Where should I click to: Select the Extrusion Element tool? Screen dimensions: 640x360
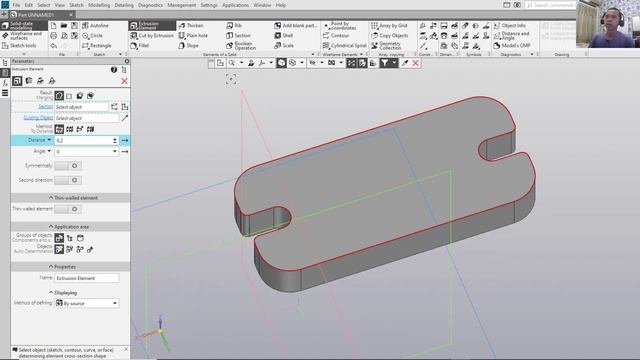pyautogui.click(x=152, y=25)
